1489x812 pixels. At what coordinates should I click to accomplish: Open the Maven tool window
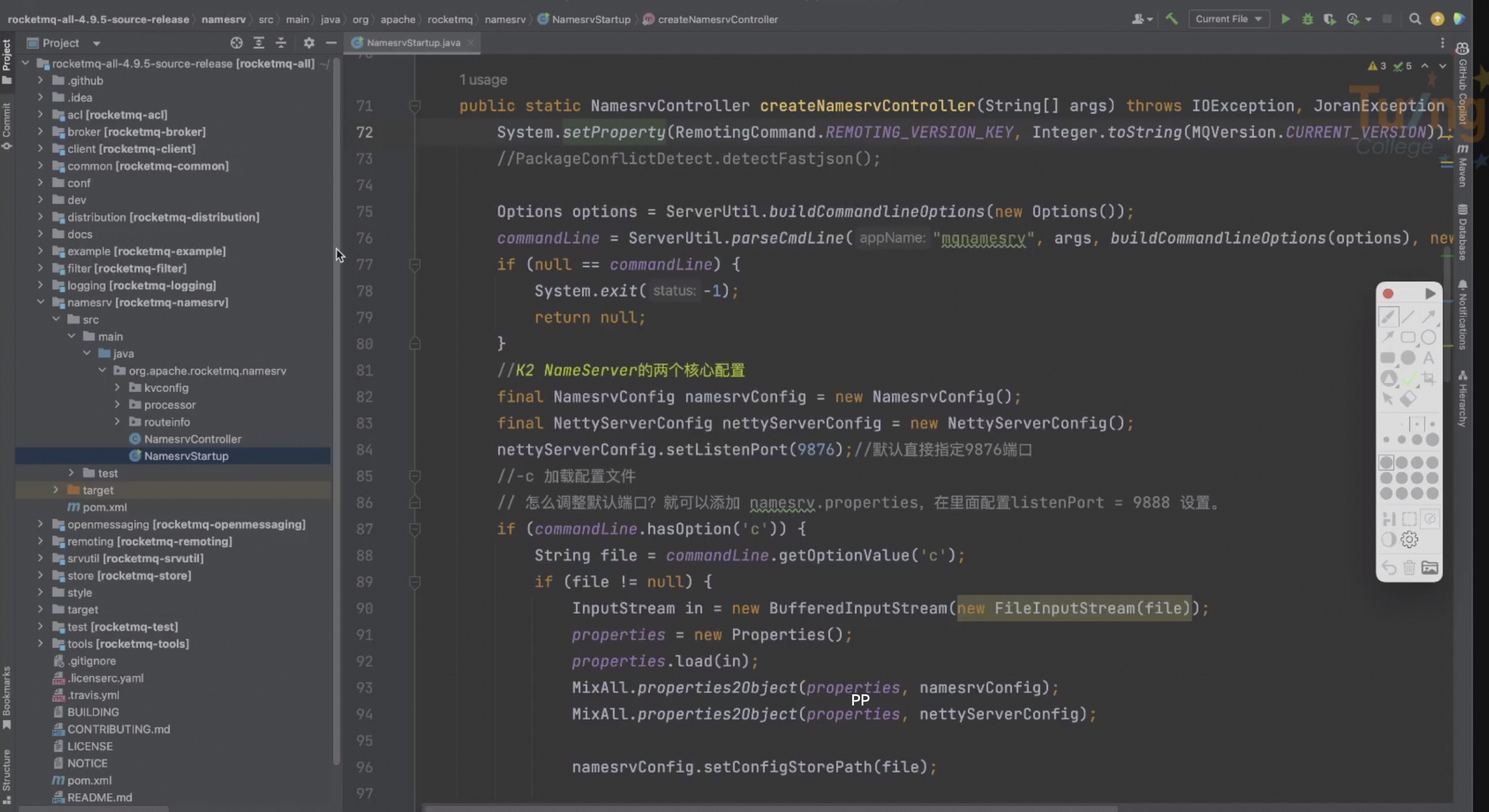[1463, 165]
